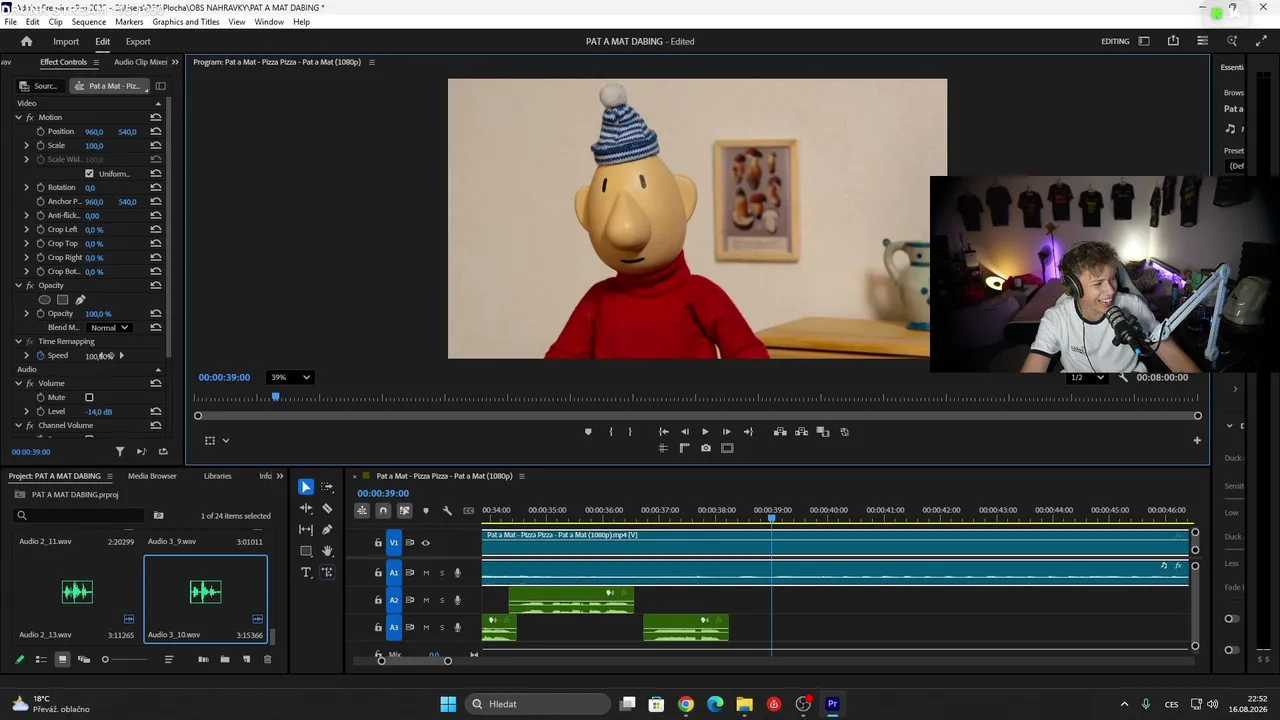Click the filter funnel in Effect Controls
Viewport: 1280px width, 720px height.
(120, 452)
